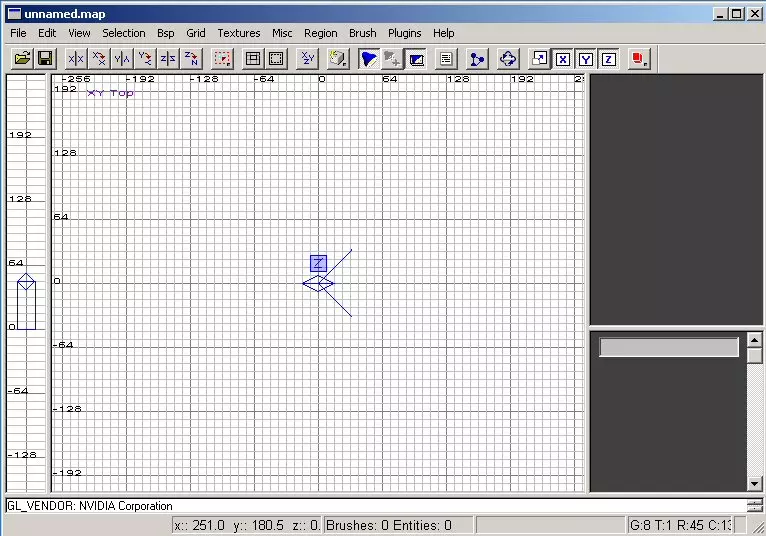766x536 pixels.
Task: Click the greyed-out icon beside the blue cone
Action: (392, 59)
